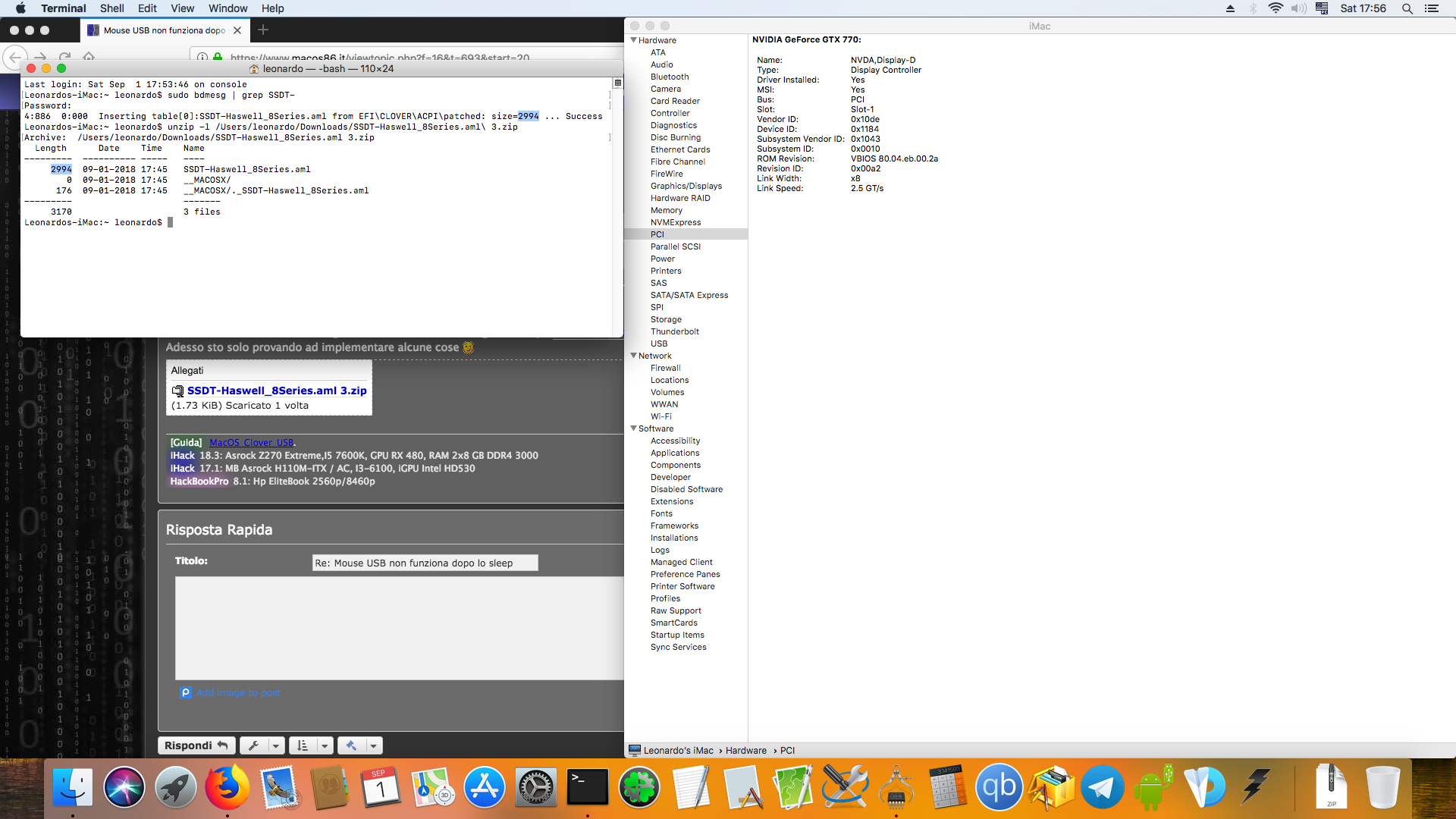Click the Terminal icon in Dock

[588, 787]
